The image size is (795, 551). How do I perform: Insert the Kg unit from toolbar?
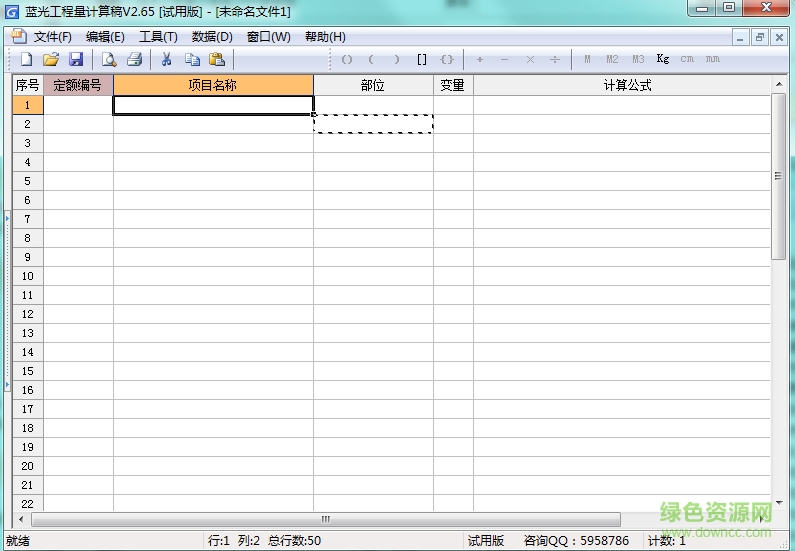[662, 60]
